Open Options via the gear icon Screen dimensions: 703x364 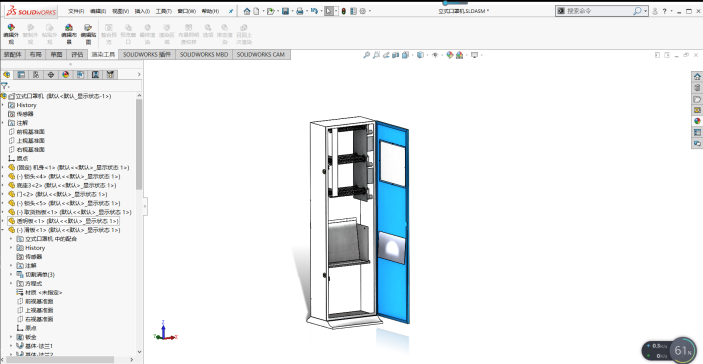(363, 11)
